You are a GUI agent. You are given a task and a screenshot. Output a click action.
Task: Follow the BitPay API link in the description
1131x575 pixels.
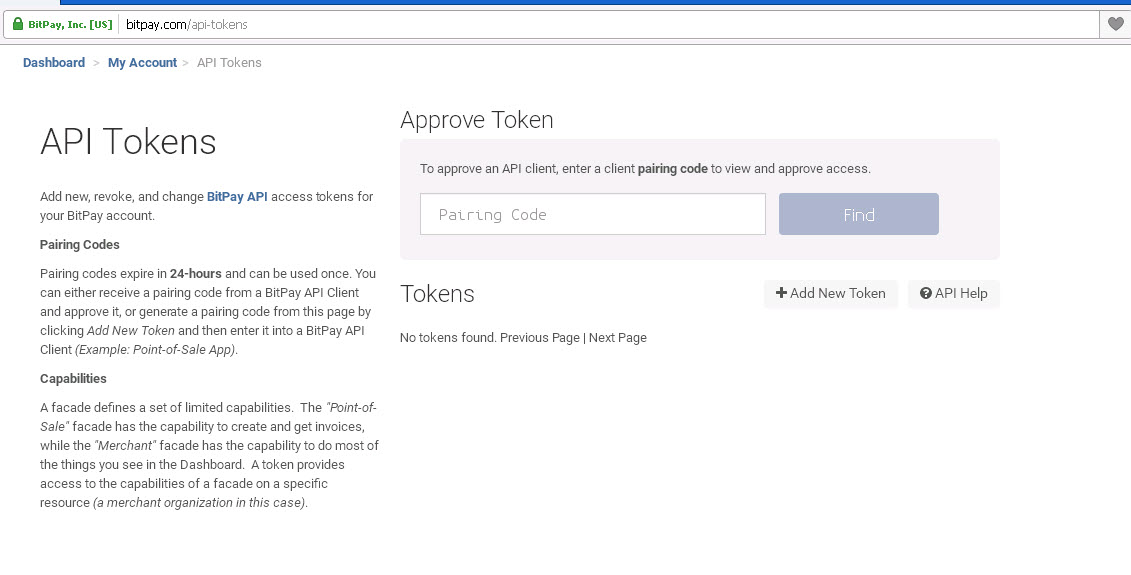tap(237, 196)
